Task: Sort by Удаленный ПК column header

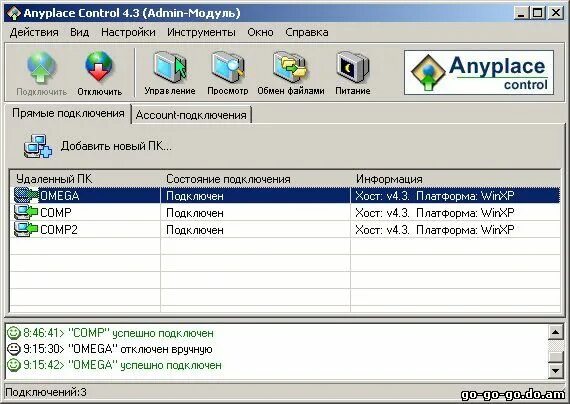Action: coord(85,179)
